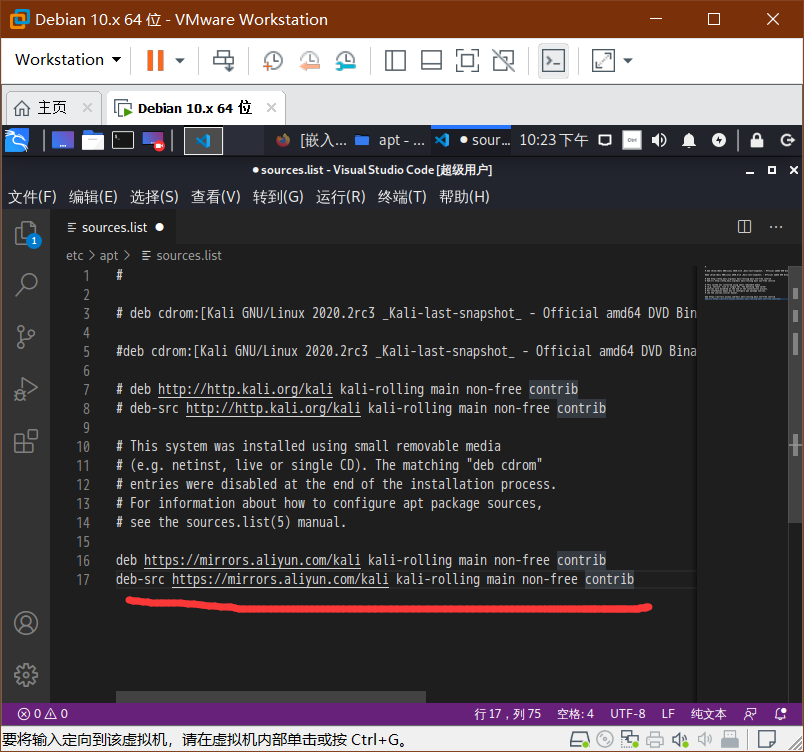The height and width of the screenshot is (752, 804).
Task: Change the LF end of line sequence
Action: (x=668, y=714)
